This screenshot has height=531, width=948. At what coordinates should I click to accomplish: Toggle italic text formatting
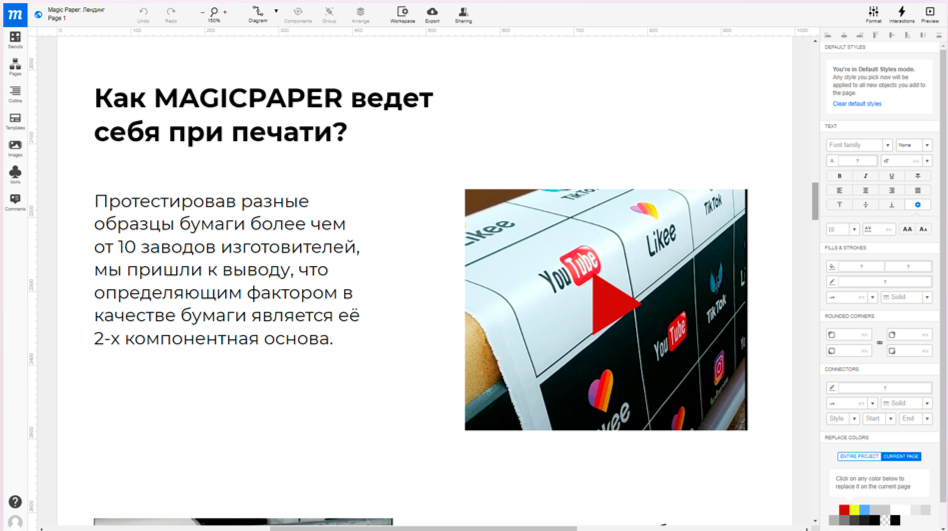[x=865, y=176]
